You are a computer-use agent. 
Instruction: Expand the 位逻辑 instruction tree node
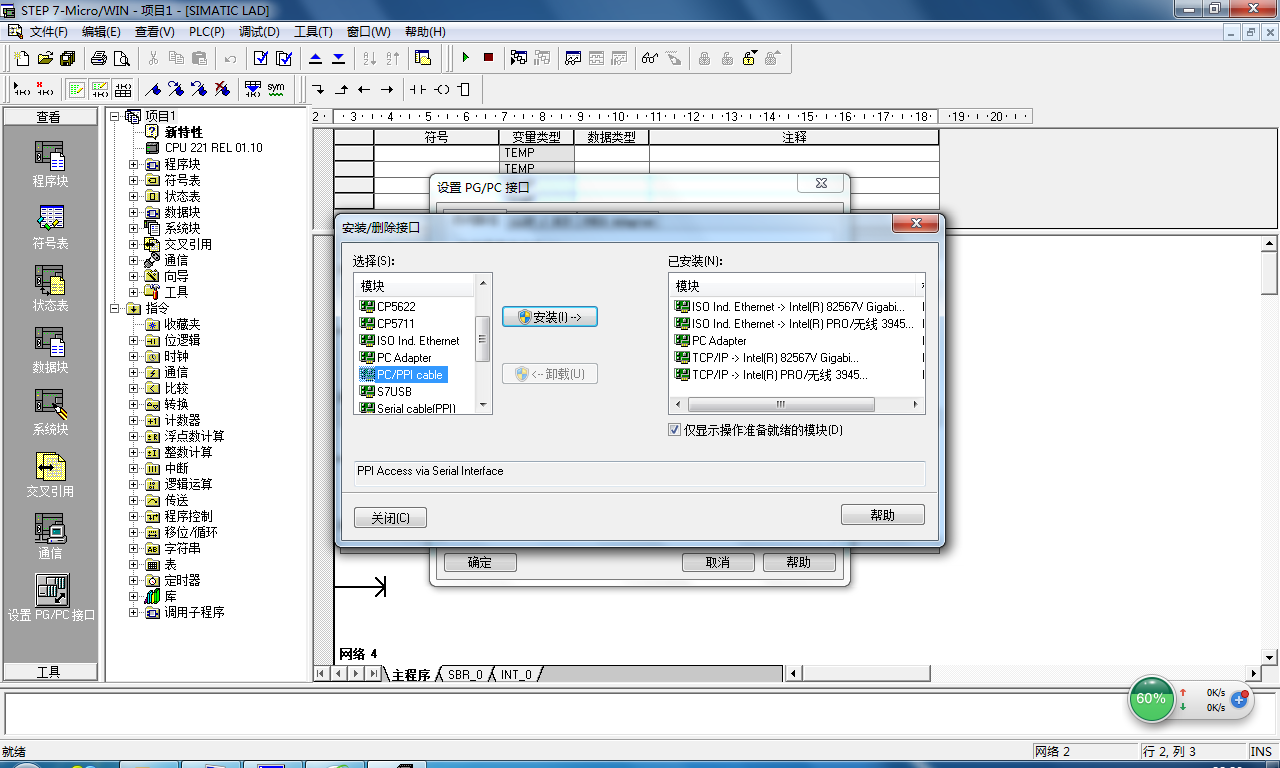[x=134, y=340]
